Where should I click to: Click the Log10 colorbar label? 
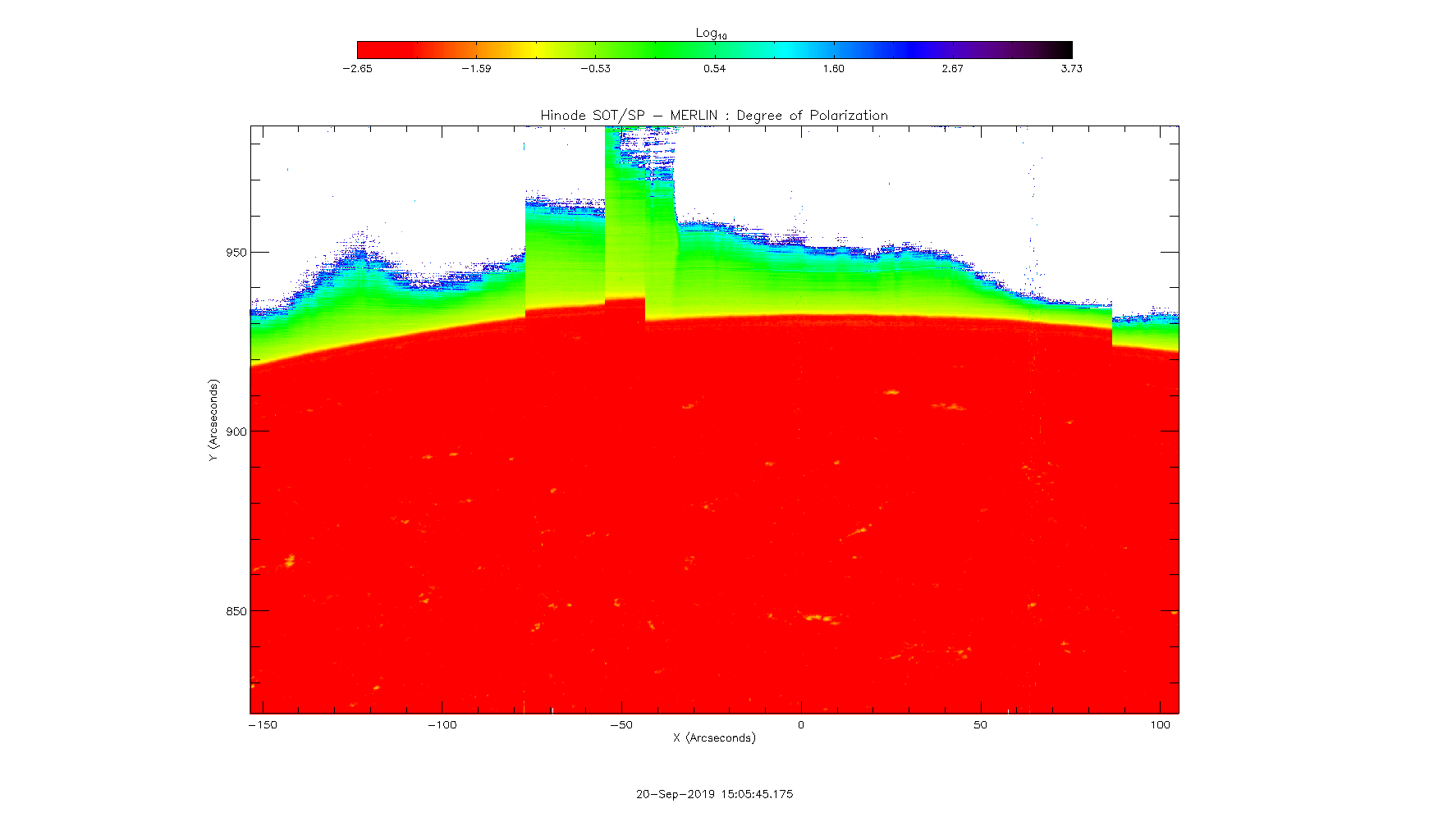(711, 34)
